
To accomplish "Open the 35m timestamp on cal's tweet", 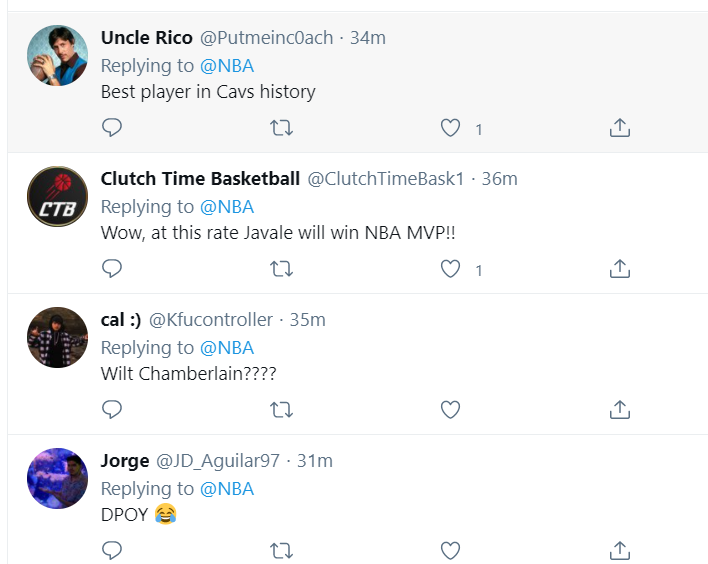I will (x=307, y=320).
